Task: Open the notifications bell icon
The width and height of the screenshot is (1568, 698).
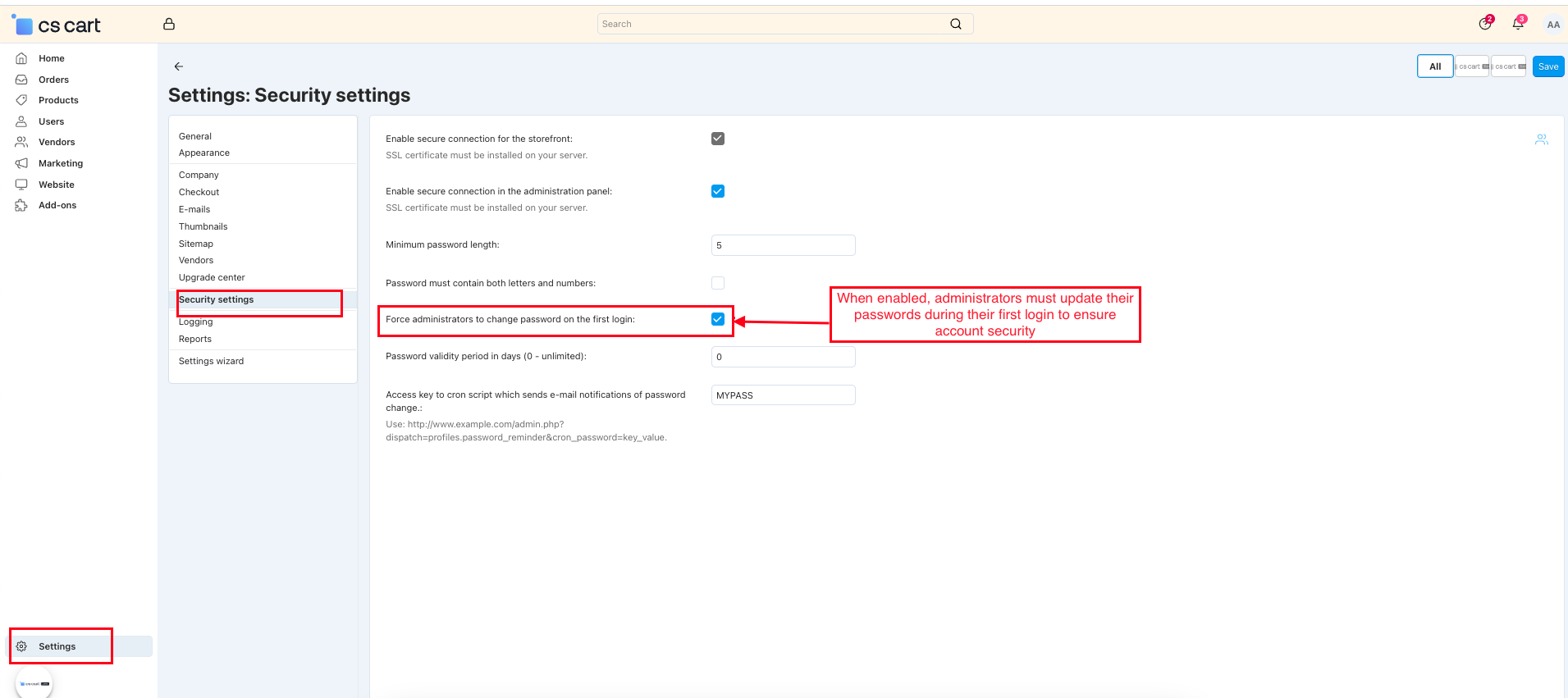Action: [1518, 24]
